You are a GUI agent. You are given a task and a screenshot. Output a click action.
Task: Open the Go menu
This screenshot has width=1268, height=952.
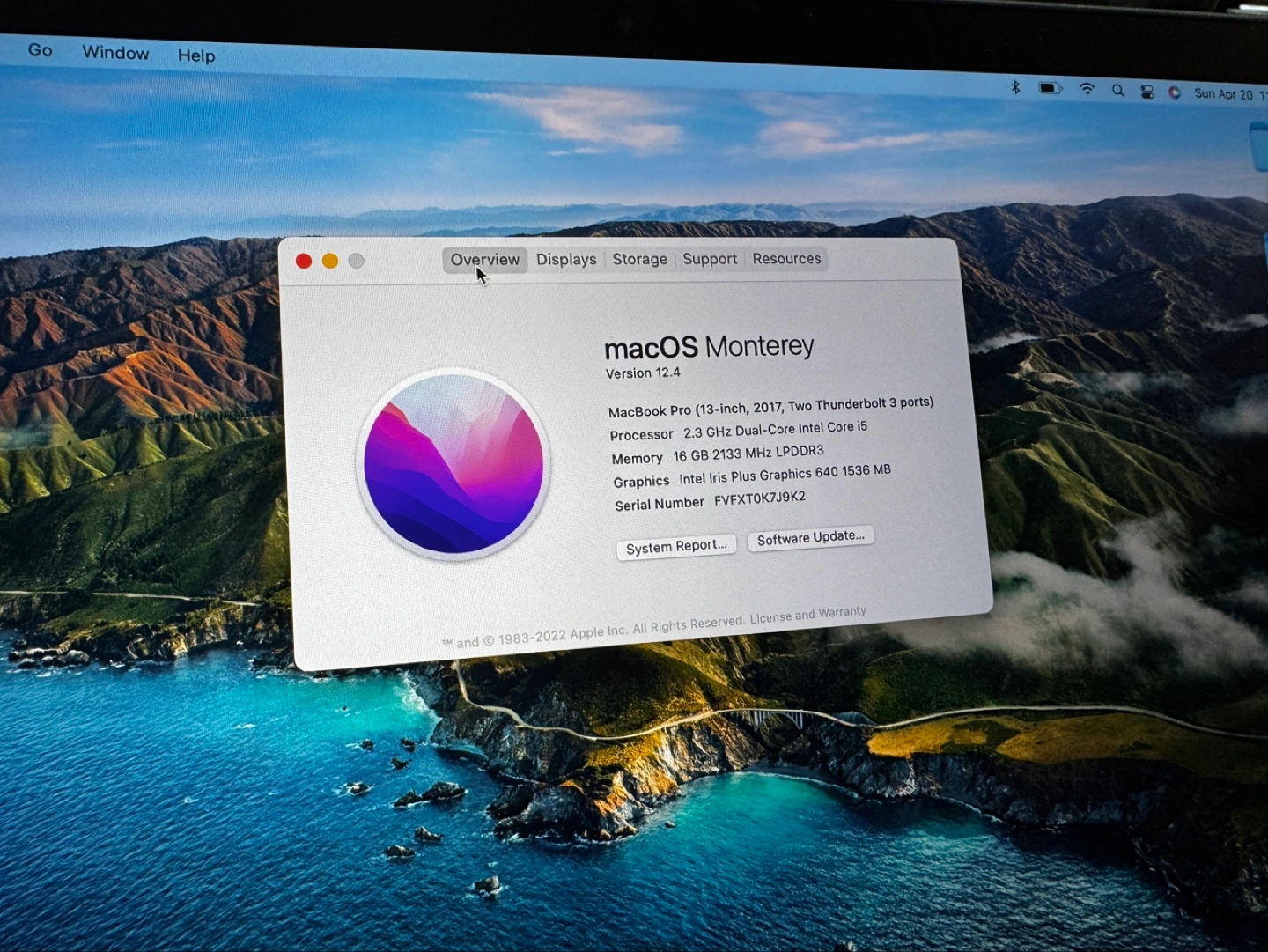(40, 50)
